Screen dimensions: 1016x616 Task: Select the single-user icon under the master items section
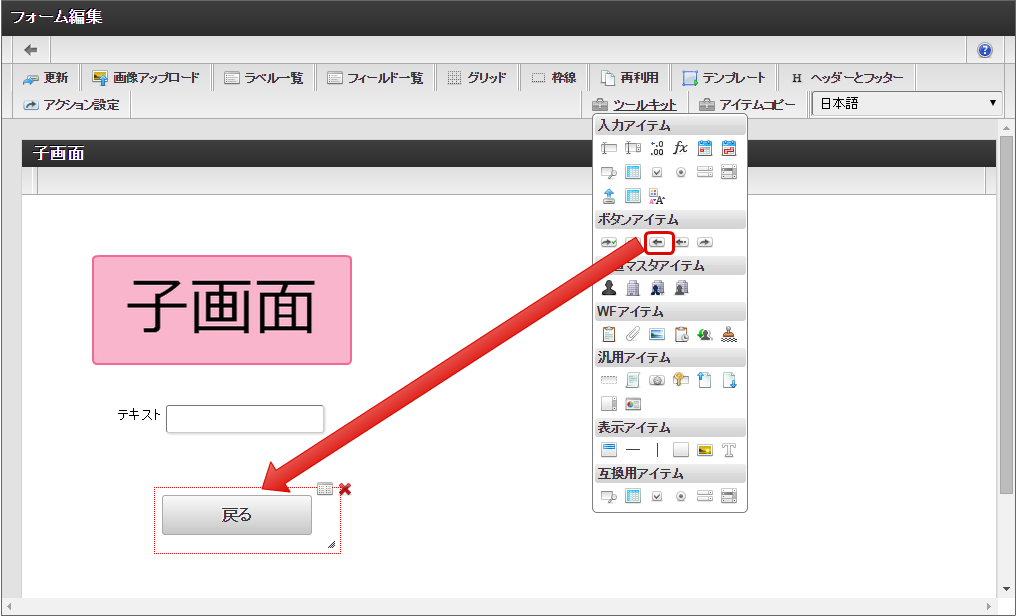(608, 289)
